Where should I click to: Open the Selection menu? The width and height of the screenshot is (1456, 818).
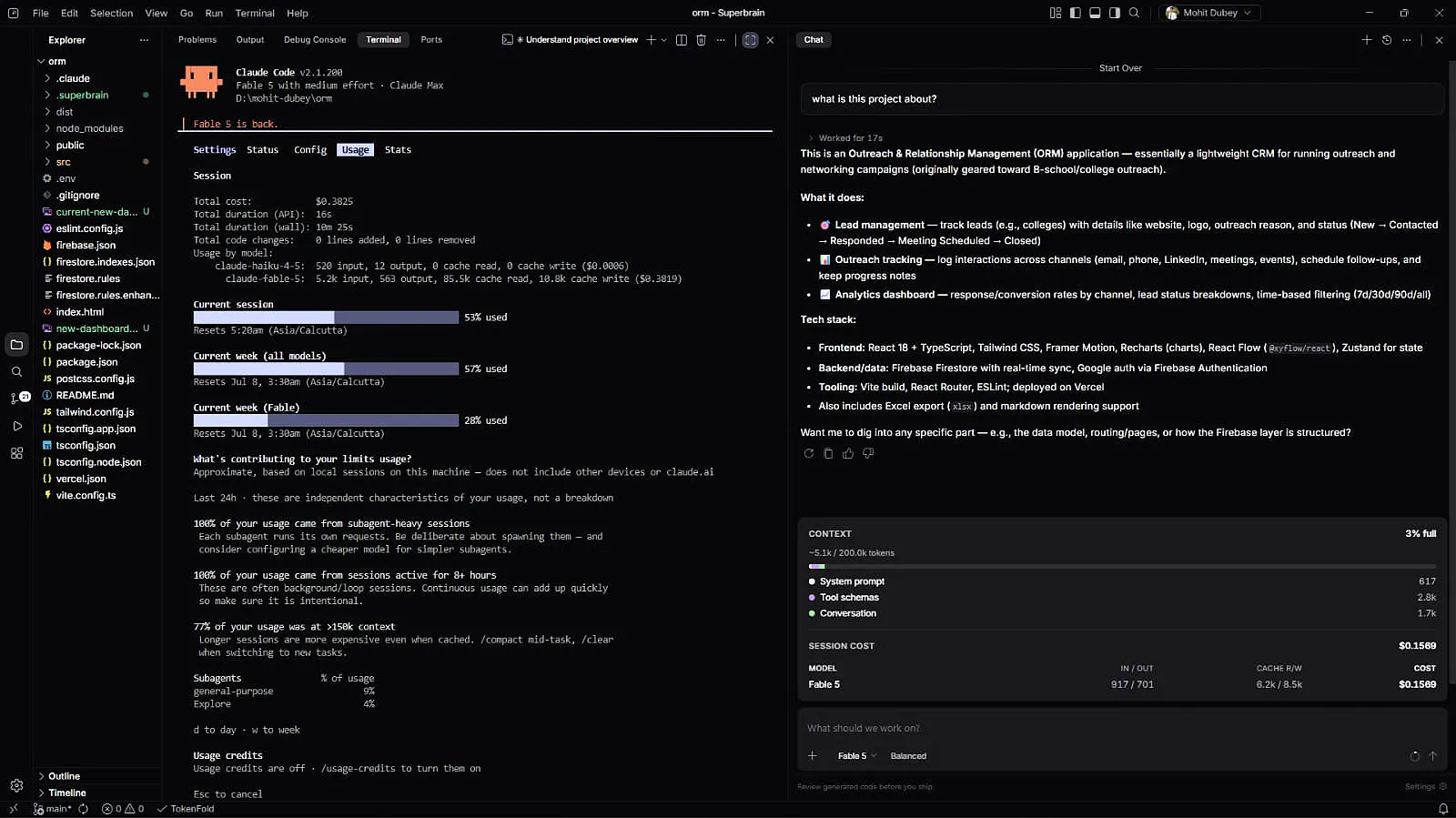coord(112,13)
